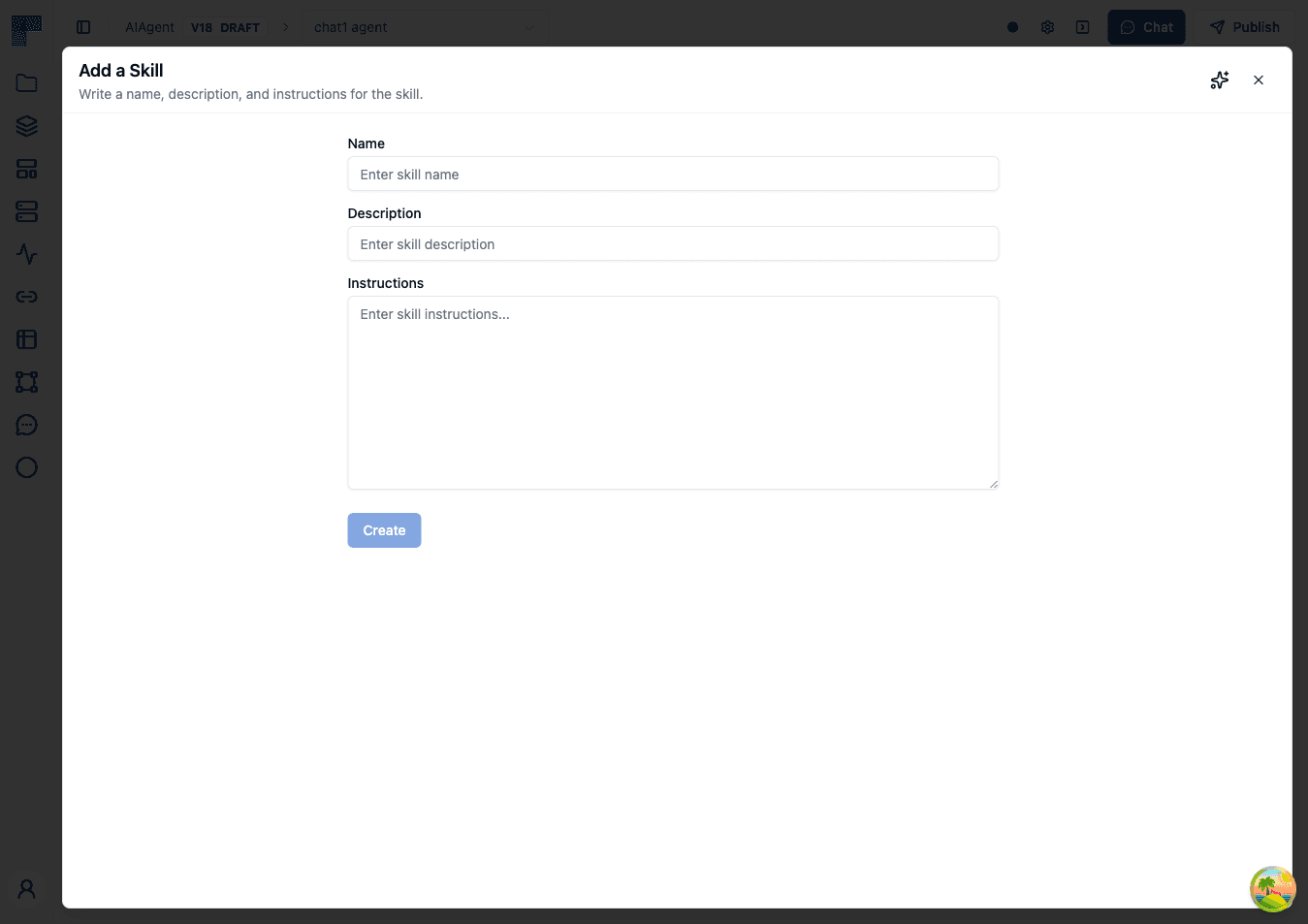Select the layers stack icon in the sidebar
Screen dimensions: 1308x924
[26, 126]
